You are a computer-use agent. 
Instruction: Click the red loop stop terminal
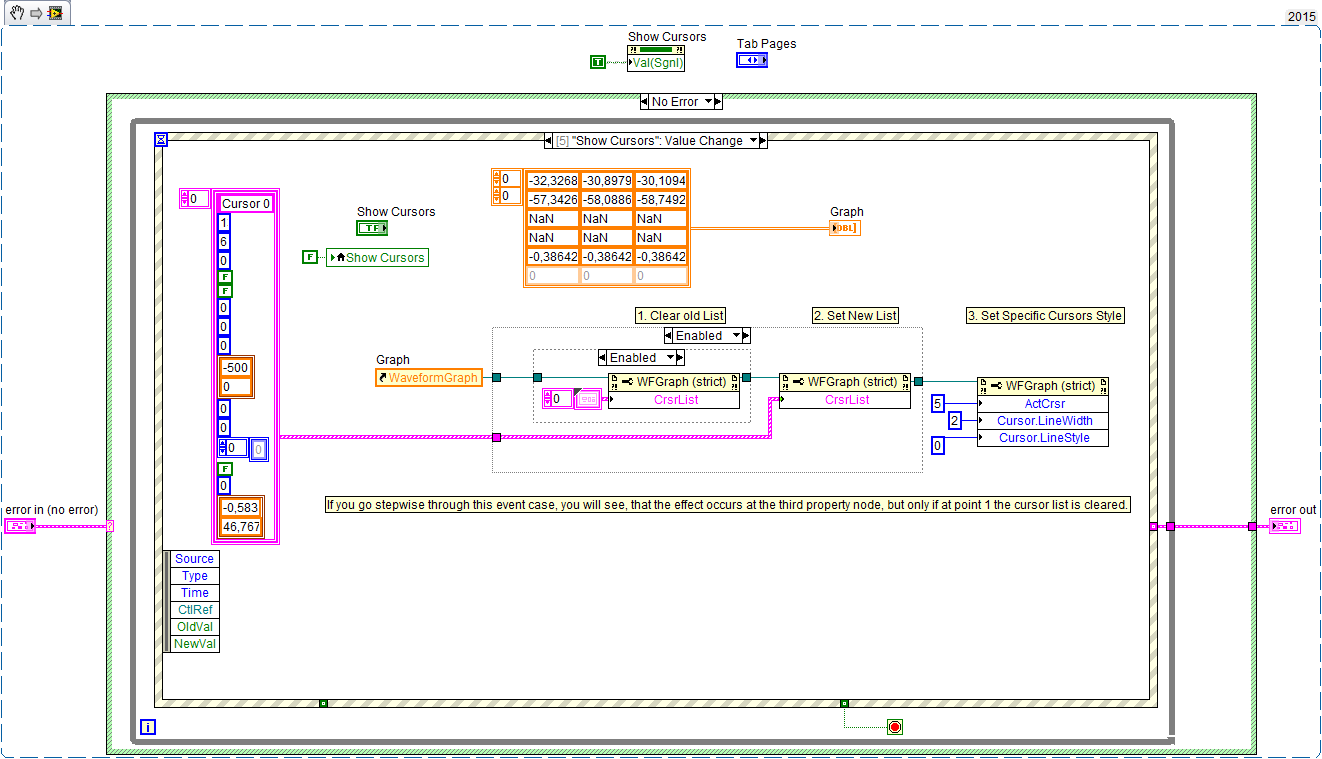[895, 726]
